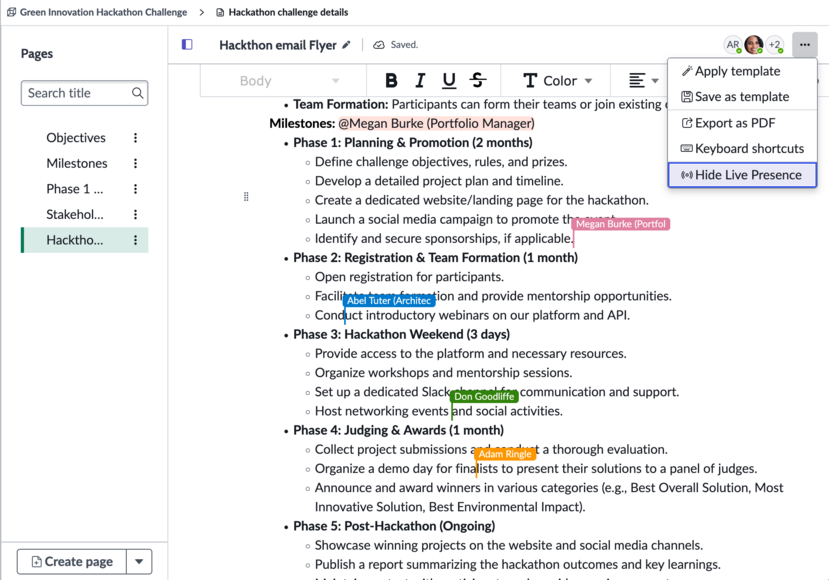Open options menu for Stakehol... page
The height and width of the screenshot is (580, 829).
(x=135, y=215)
